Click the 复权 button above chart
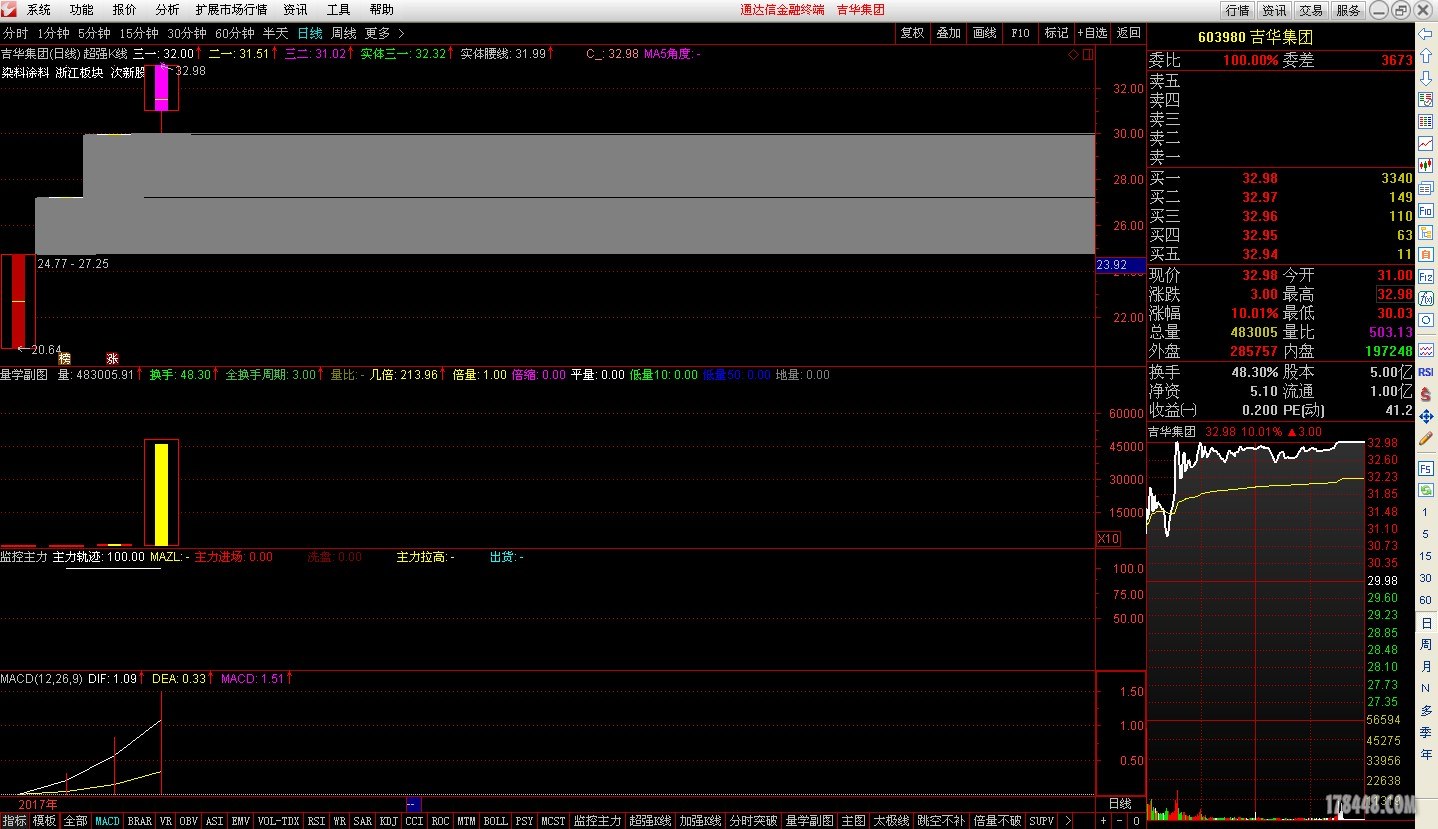 pos(912,33)
